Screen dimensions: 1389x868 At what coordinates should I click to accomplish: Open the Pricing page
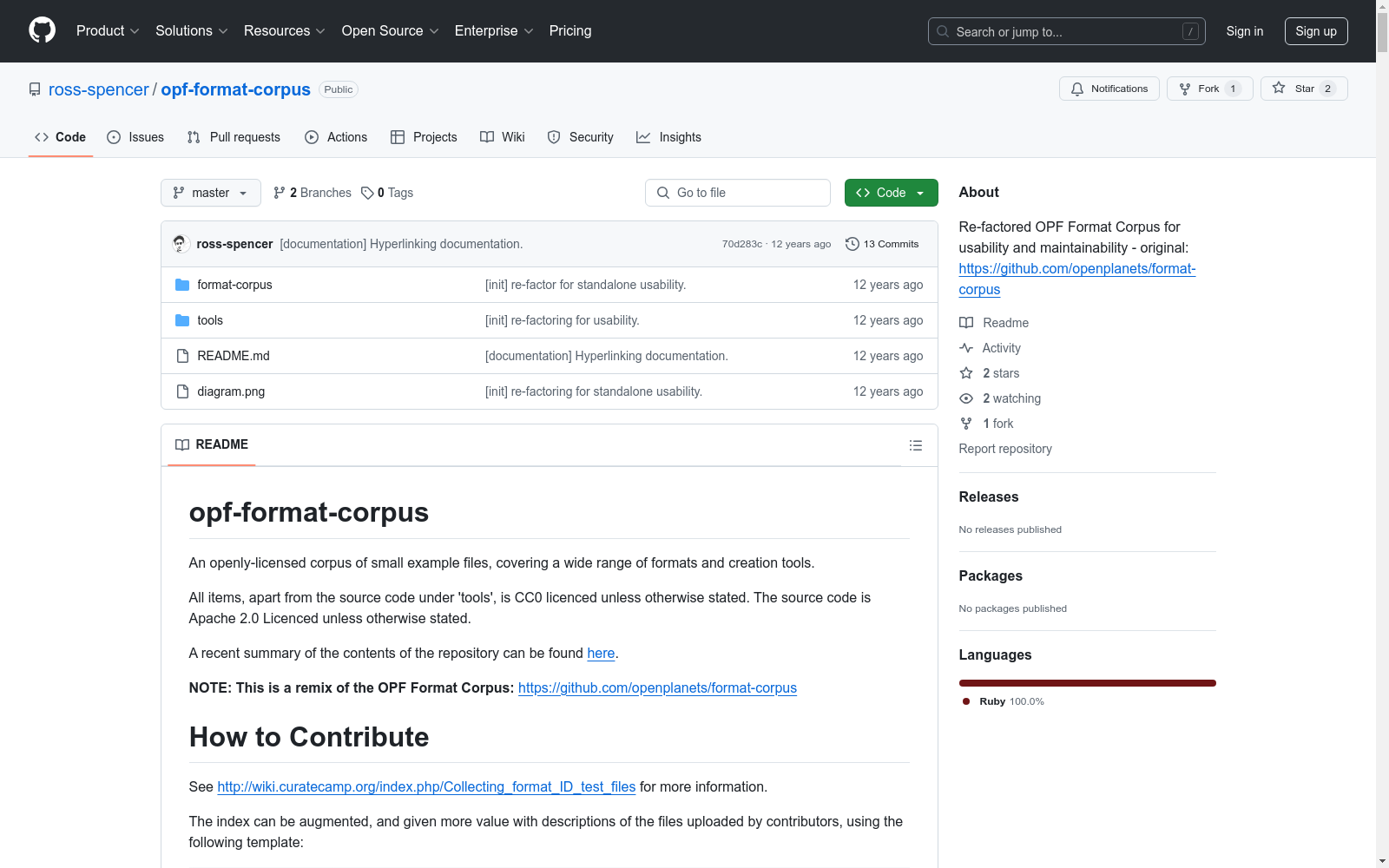pos(570,31)
